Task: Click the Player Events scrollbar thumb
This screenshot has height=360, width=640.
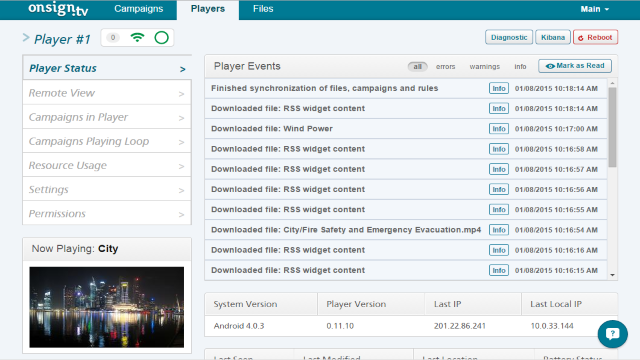Action: [x=612, y=127]
